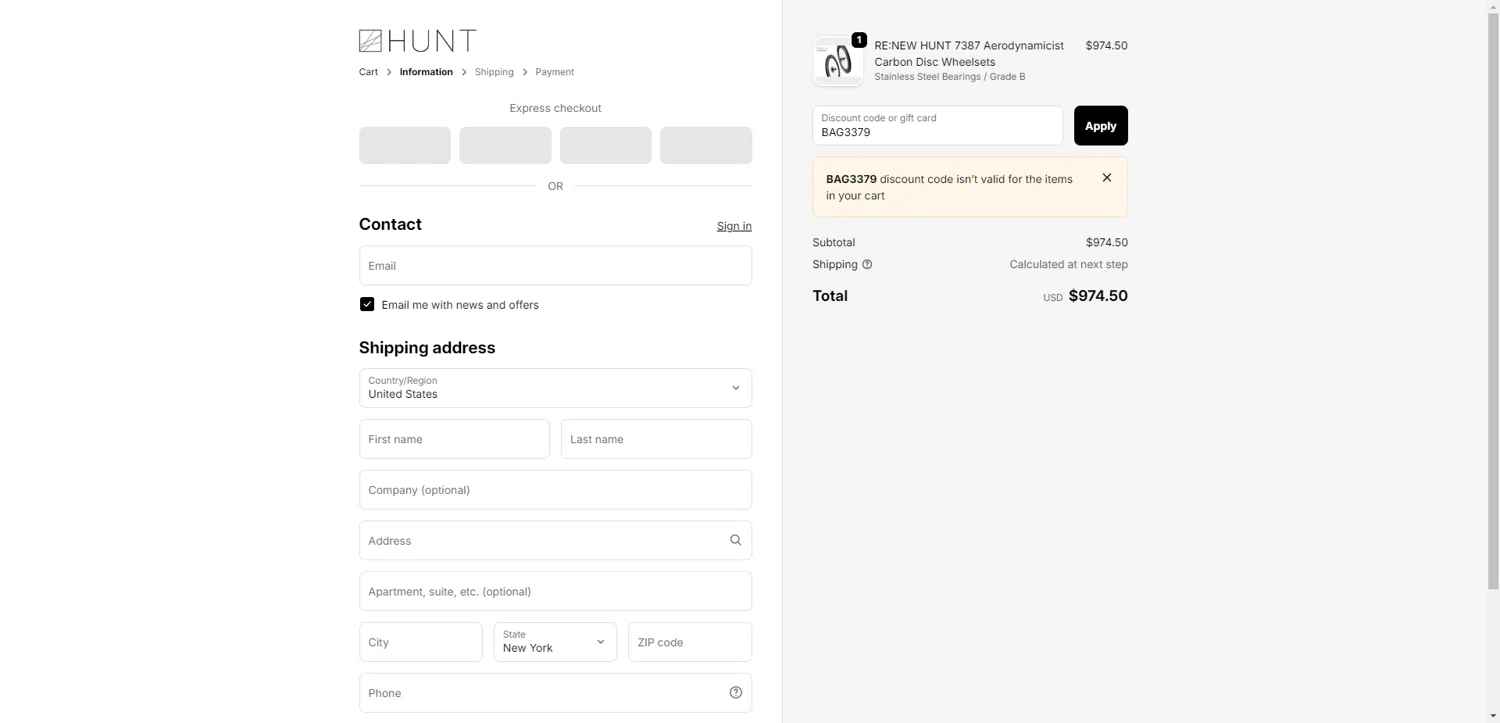Click the HUNT logo
Screen dimensions: 1500x723
[x=417, y=41]
